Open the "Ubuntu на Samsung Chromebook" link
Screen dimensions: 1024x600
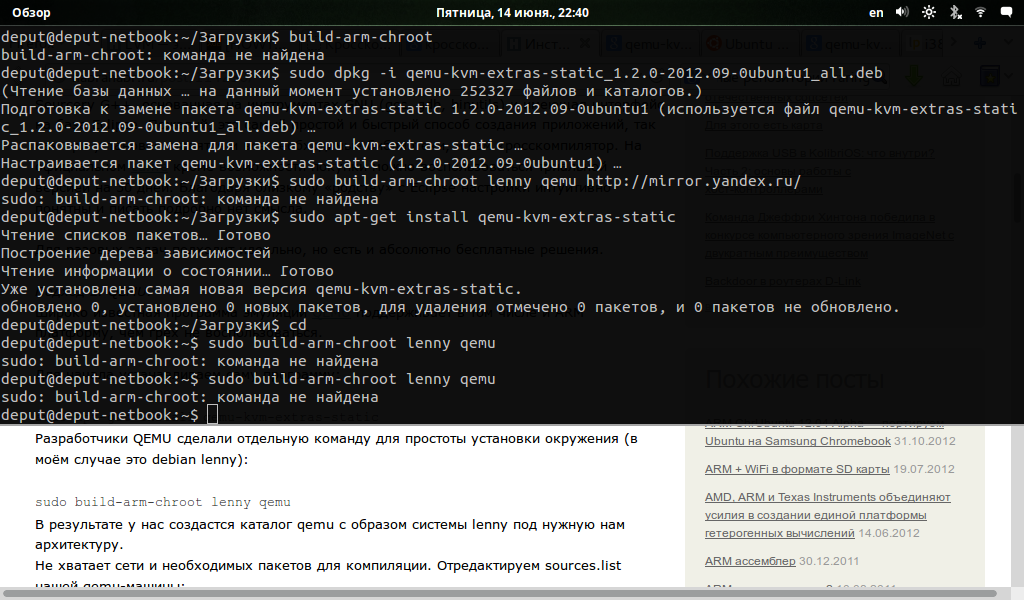click(797, 441)
